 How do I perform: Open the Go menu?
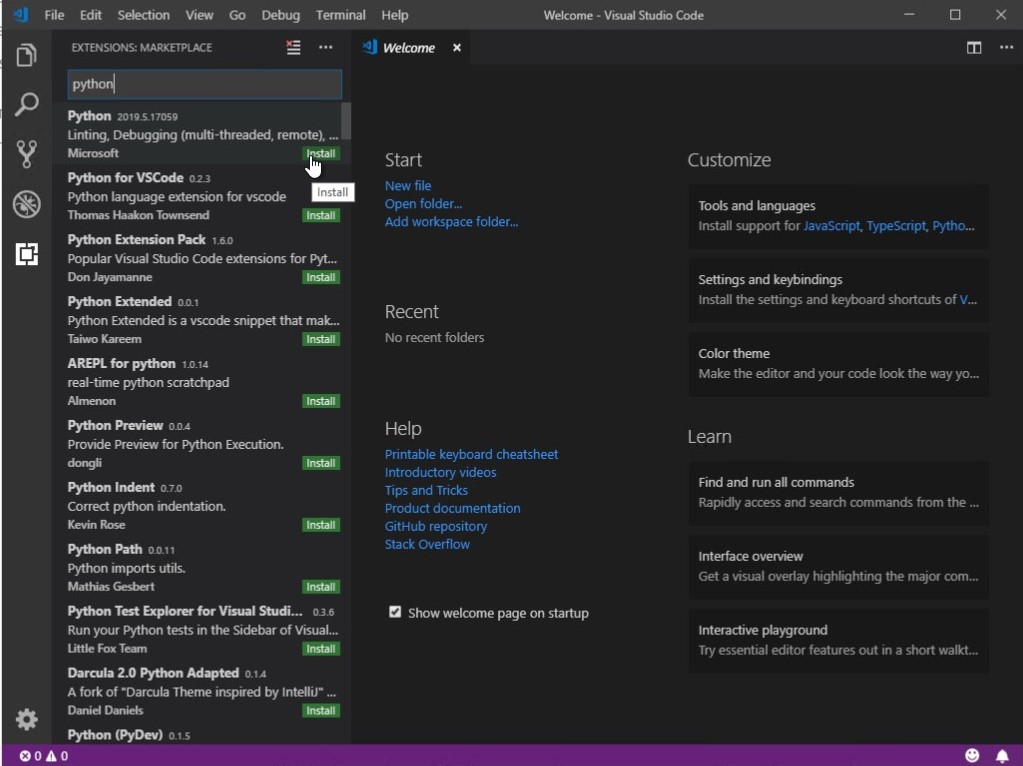(237, 15)
